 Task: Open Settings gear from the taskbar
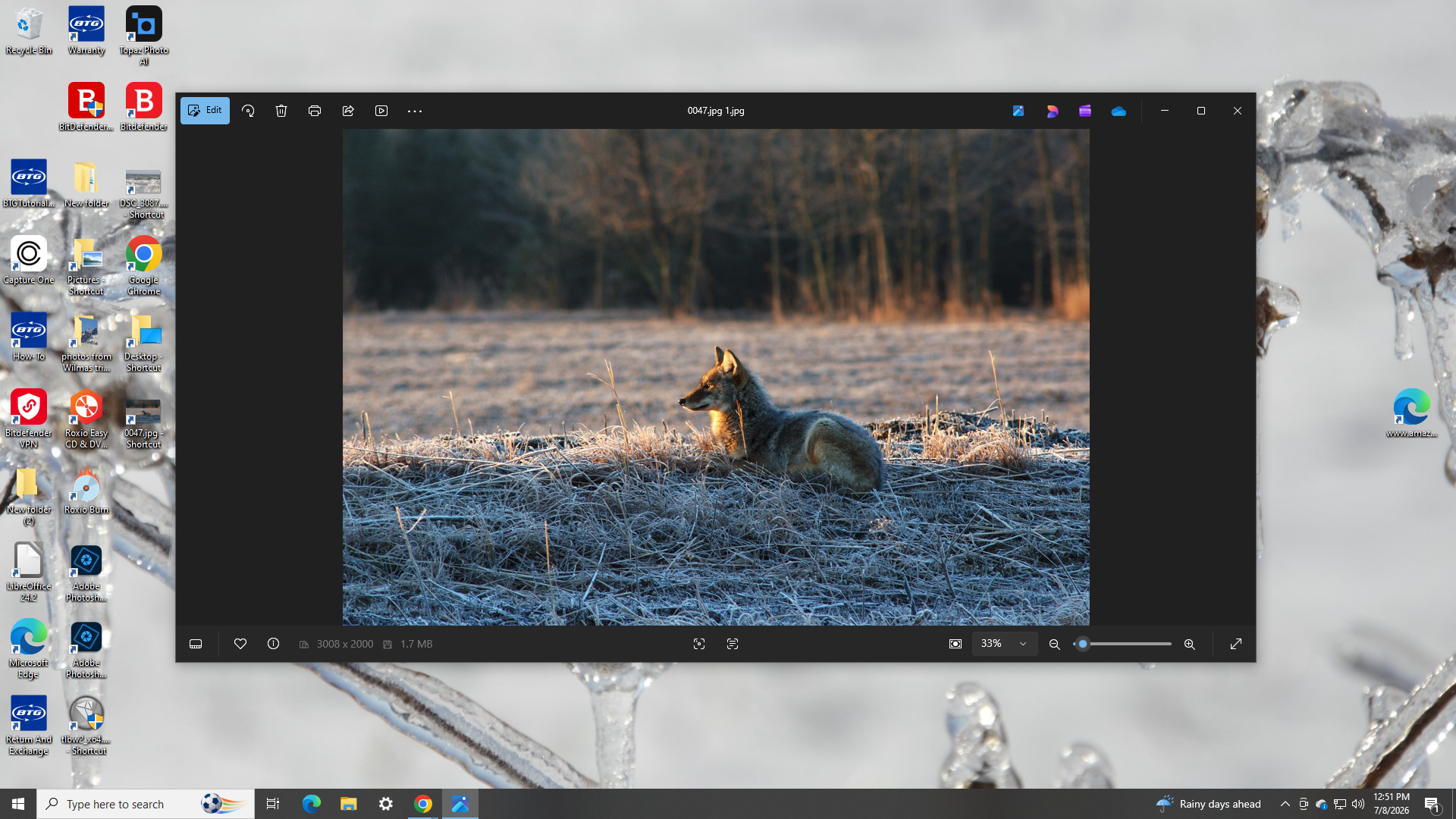[x=386, y=804]
